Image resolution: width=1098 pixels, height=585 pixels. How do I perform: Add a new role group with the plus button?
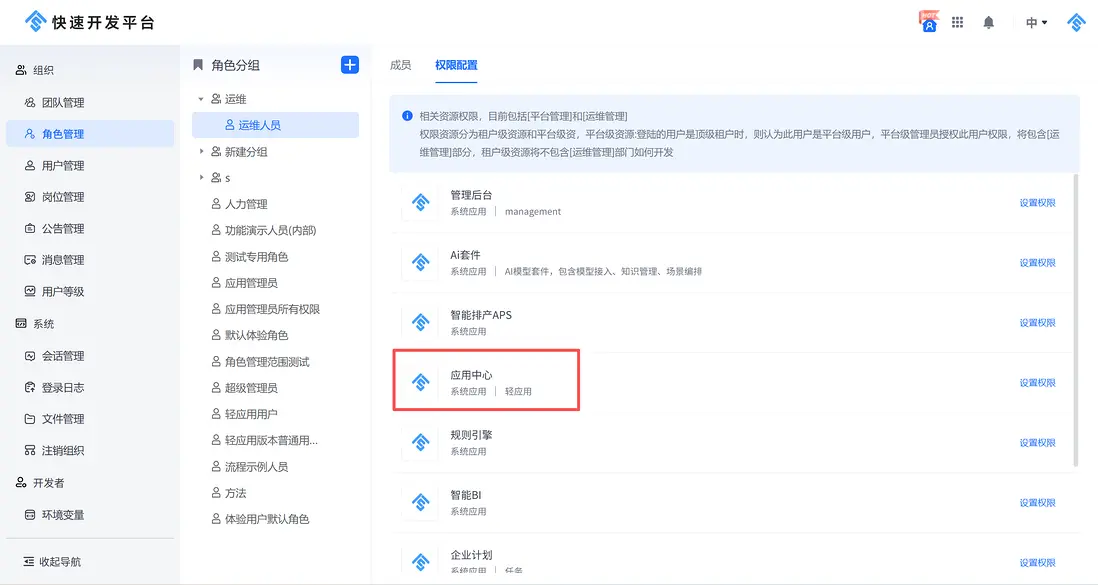[349, 64]
